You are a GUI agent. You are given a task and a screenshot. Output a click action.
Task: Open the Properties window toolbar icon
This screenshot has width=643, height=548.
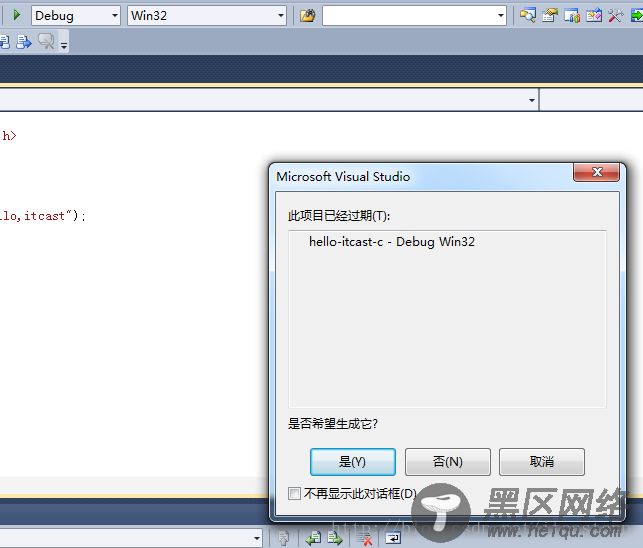(550, 16)
